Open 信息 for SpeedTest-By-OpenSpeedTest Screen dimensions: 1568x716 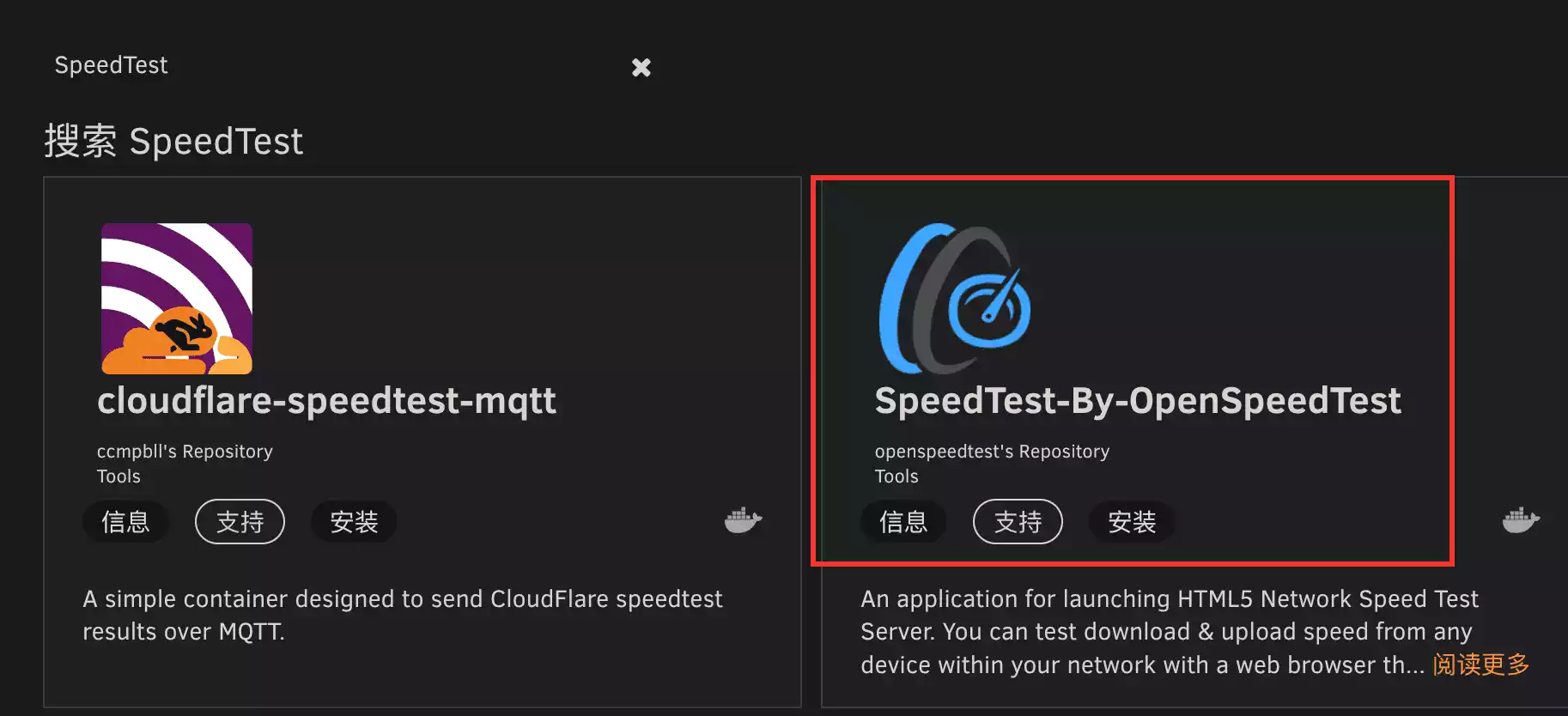(x=903, y=522)
